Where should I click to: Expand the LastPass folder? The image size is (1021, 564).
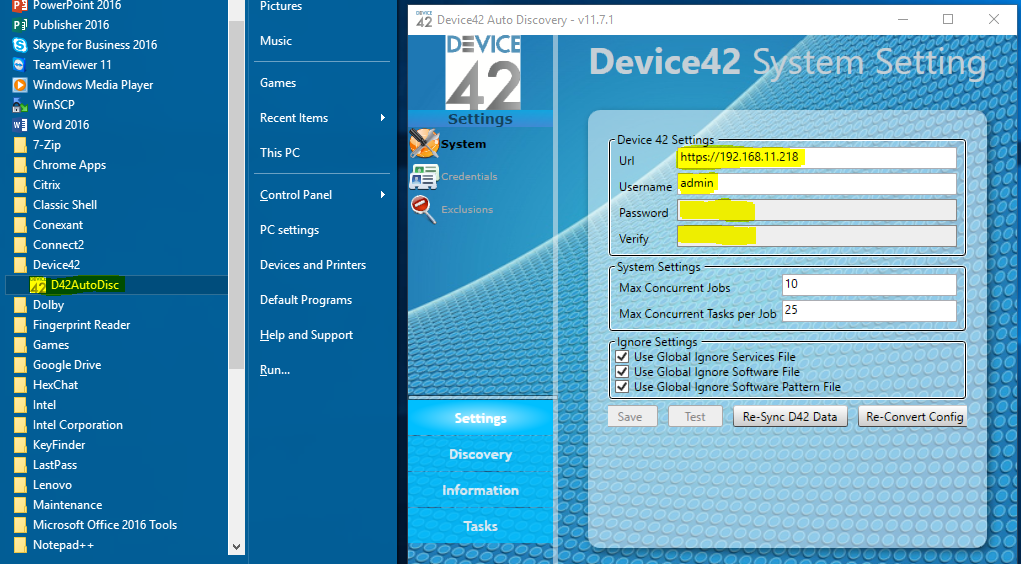(x=46, y=465)
